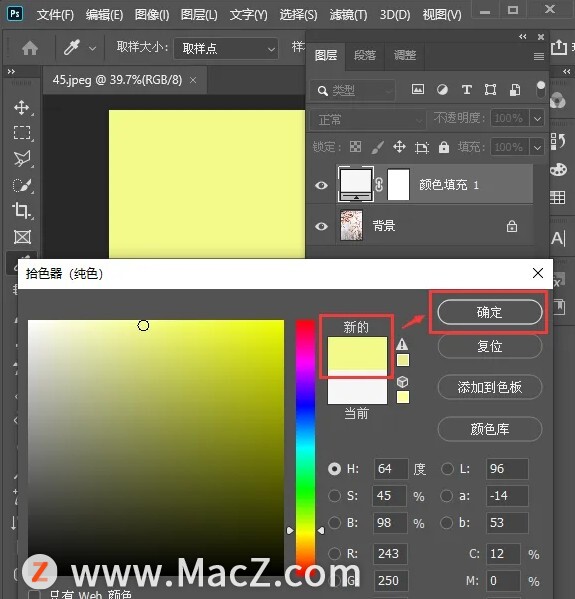Viewport: 575px width, 599px height.
Task: Collapse the Layers panel with double arrows
Action: pos(523,37)
